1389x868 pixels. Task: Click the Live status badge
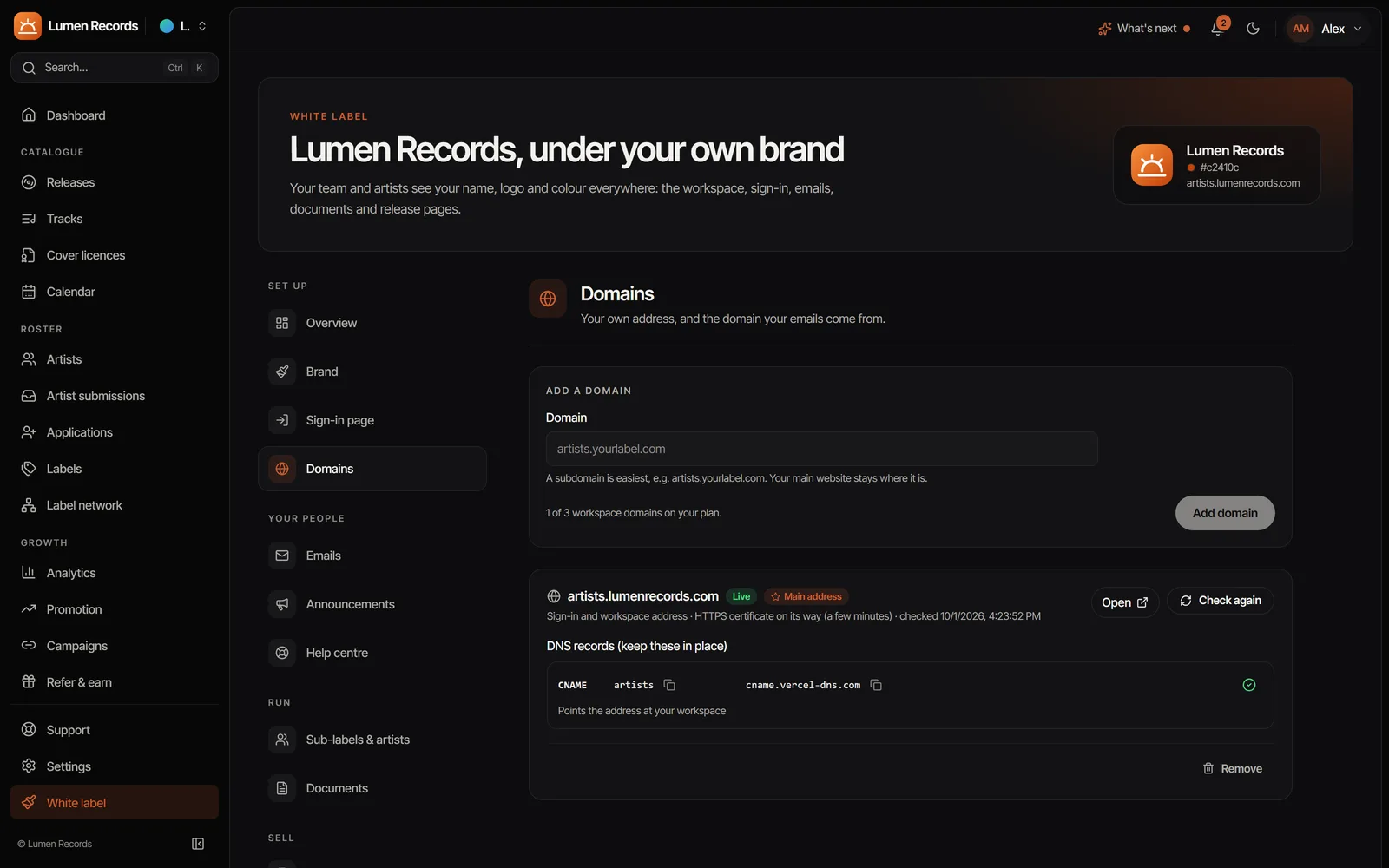click(741, 596)
